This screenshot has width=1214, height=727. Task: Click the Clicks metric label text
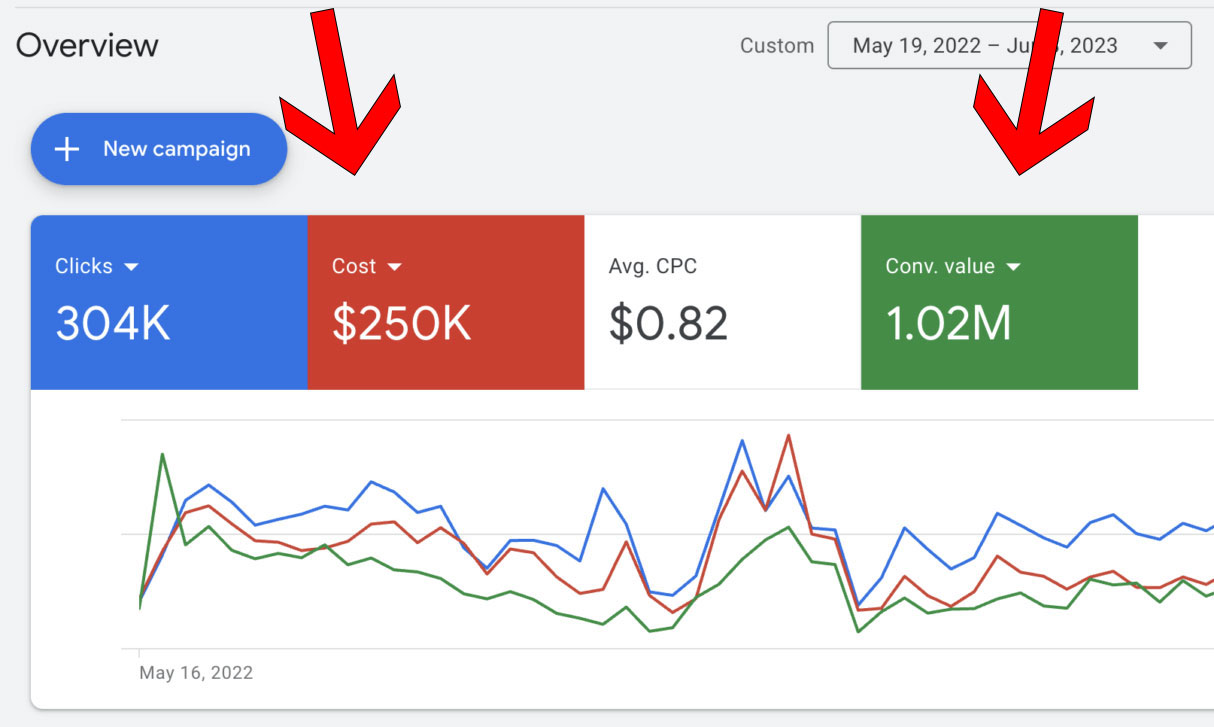click(x=83, y=267)
